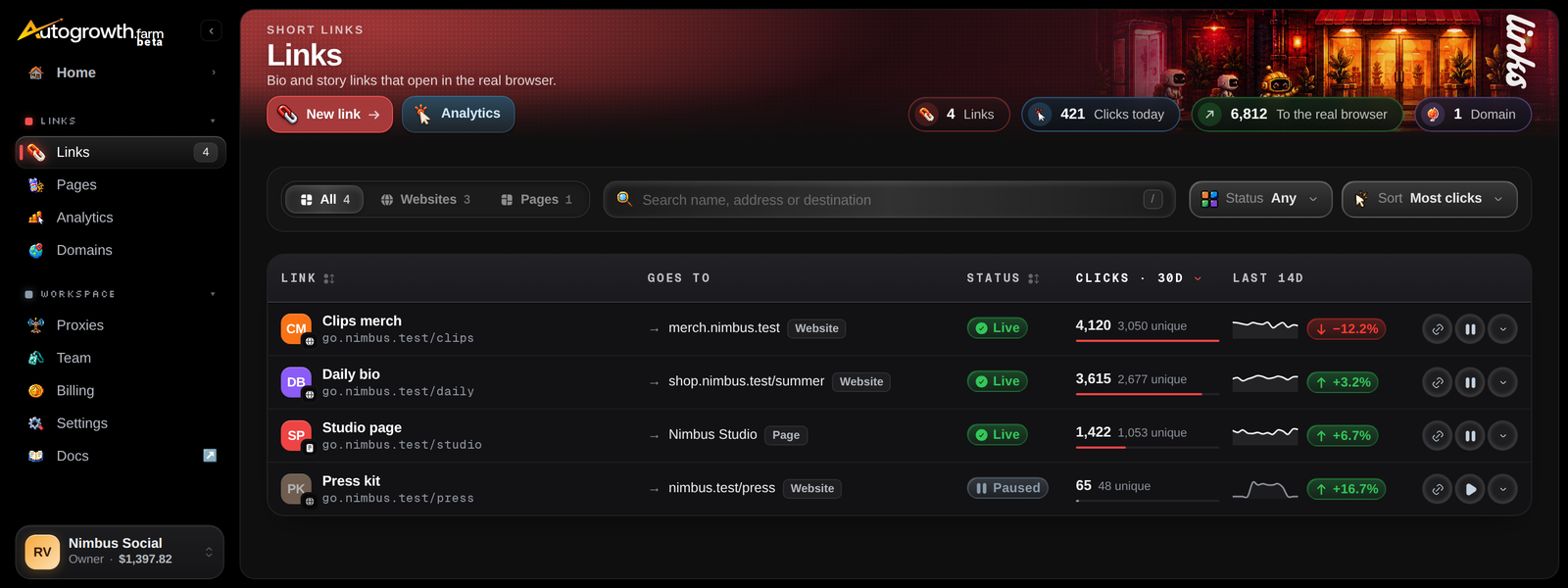
Task: Change the CLICKS 30D period dropdown
Action: 1139,278
